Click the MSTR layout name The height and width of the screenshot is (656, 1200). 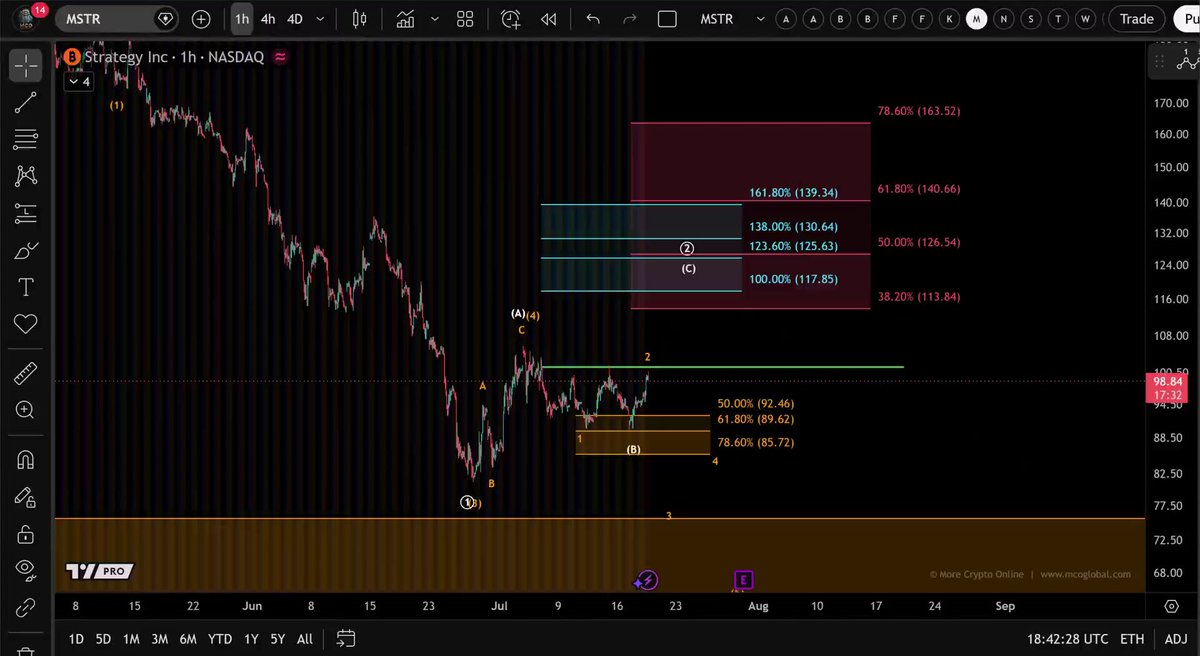pyautogui.click(x=716, y=19)
